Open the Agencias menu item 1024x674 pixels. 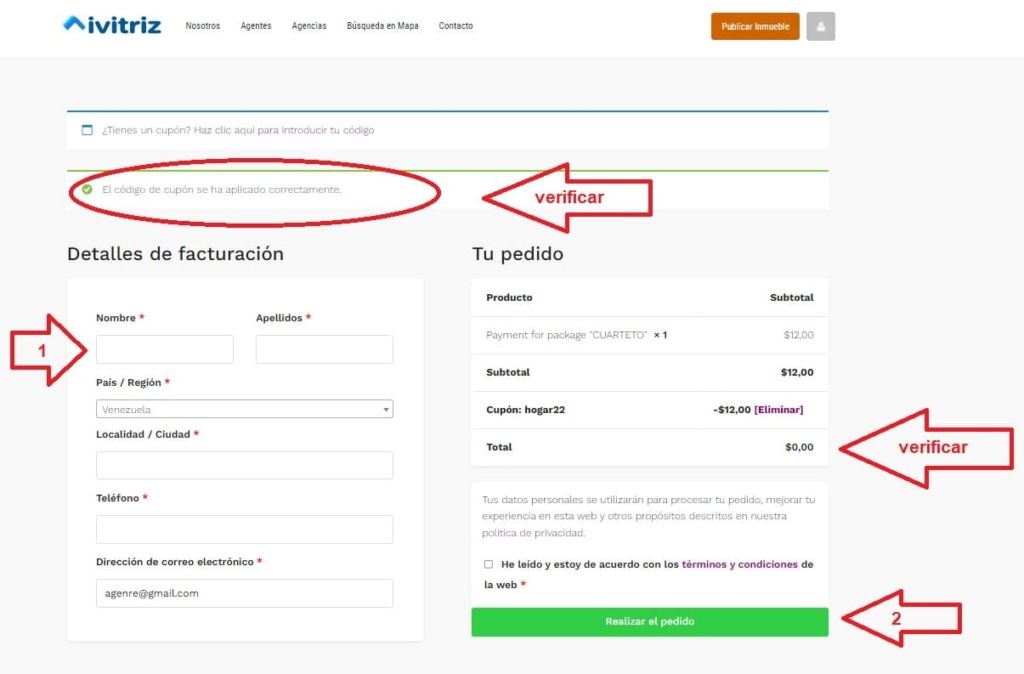pyautogui.click(x=309, y=26)
